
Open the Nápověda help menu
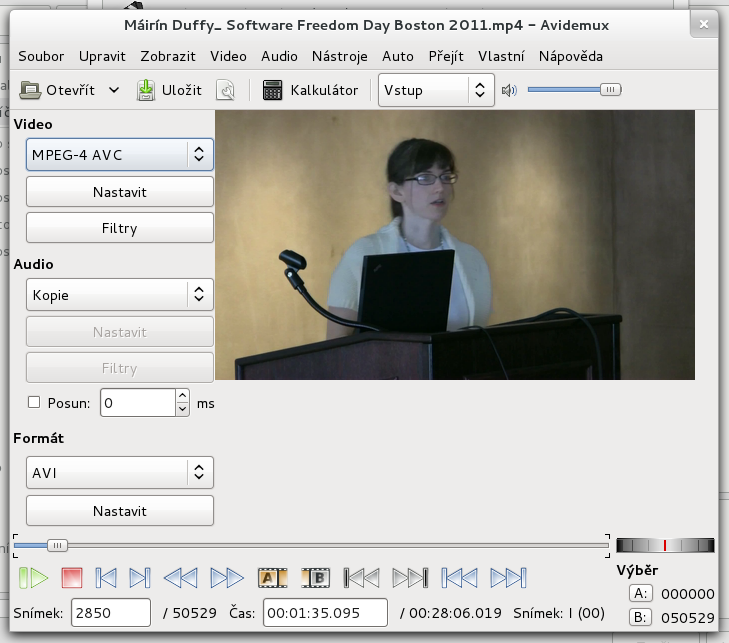570,56
